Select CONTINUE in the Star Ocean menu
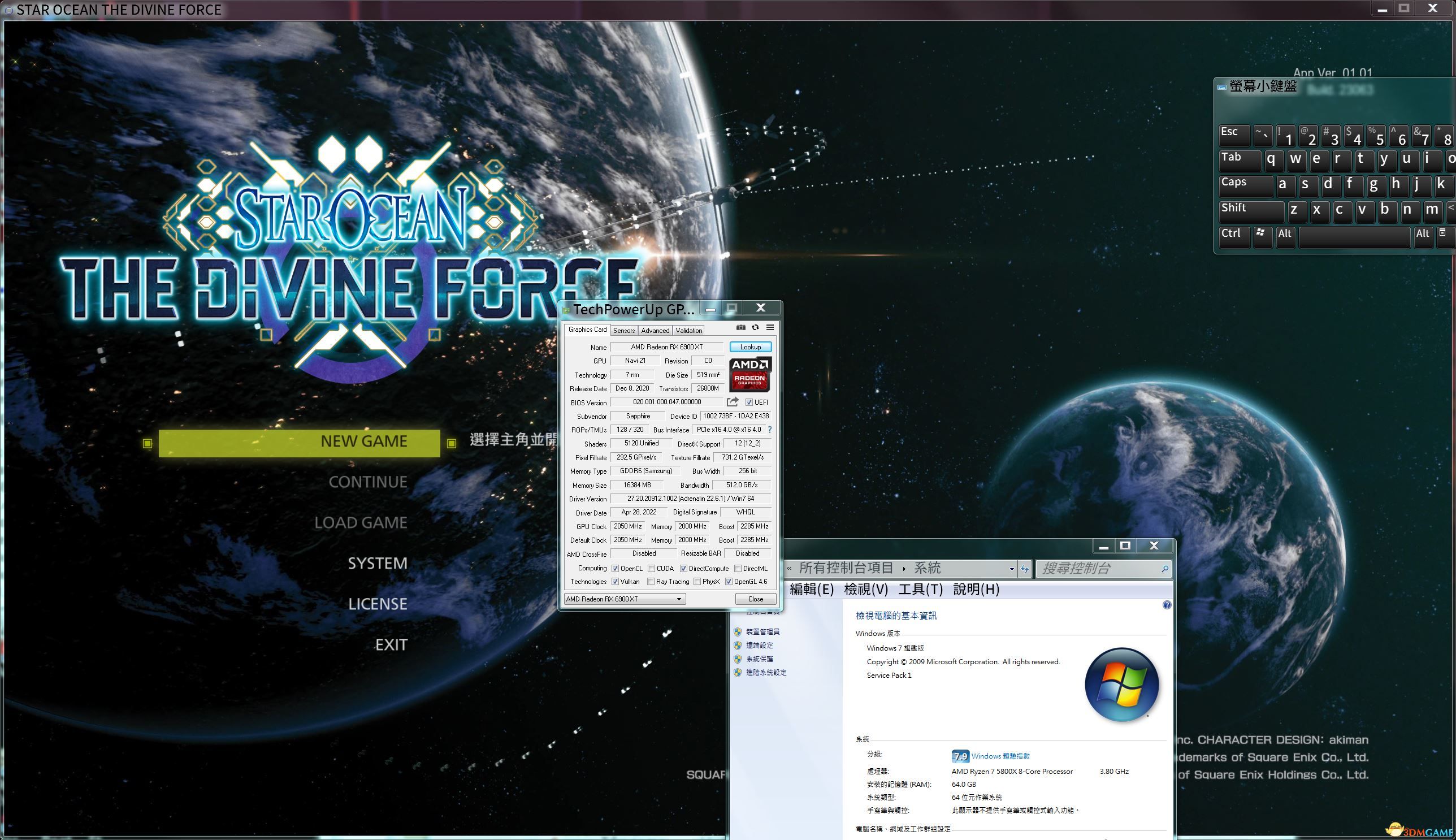 (368, 482)
